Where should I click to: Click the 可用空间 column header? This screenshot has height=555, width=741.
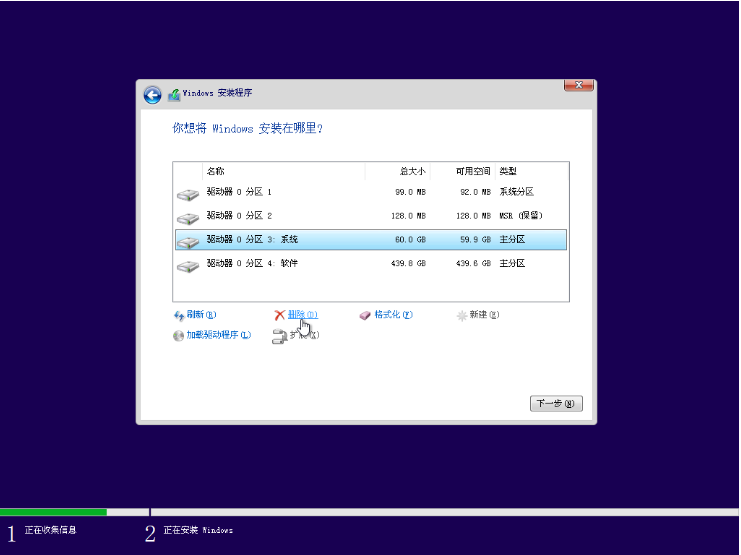pyautogui.click(x=463, y=171)
